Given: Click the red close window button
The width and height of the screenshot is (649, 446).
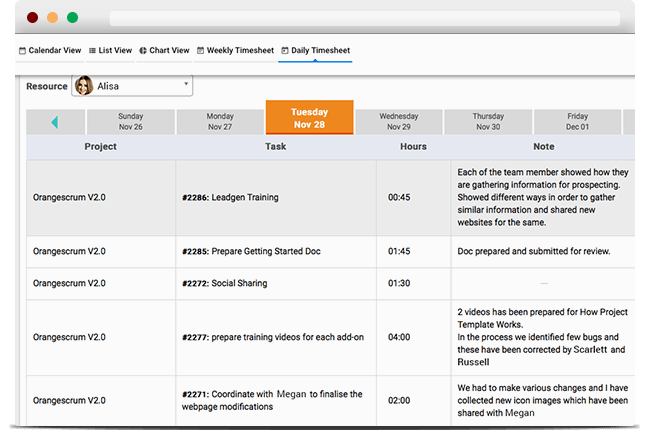Looking at the screenshot, I should tap(32, 17).
